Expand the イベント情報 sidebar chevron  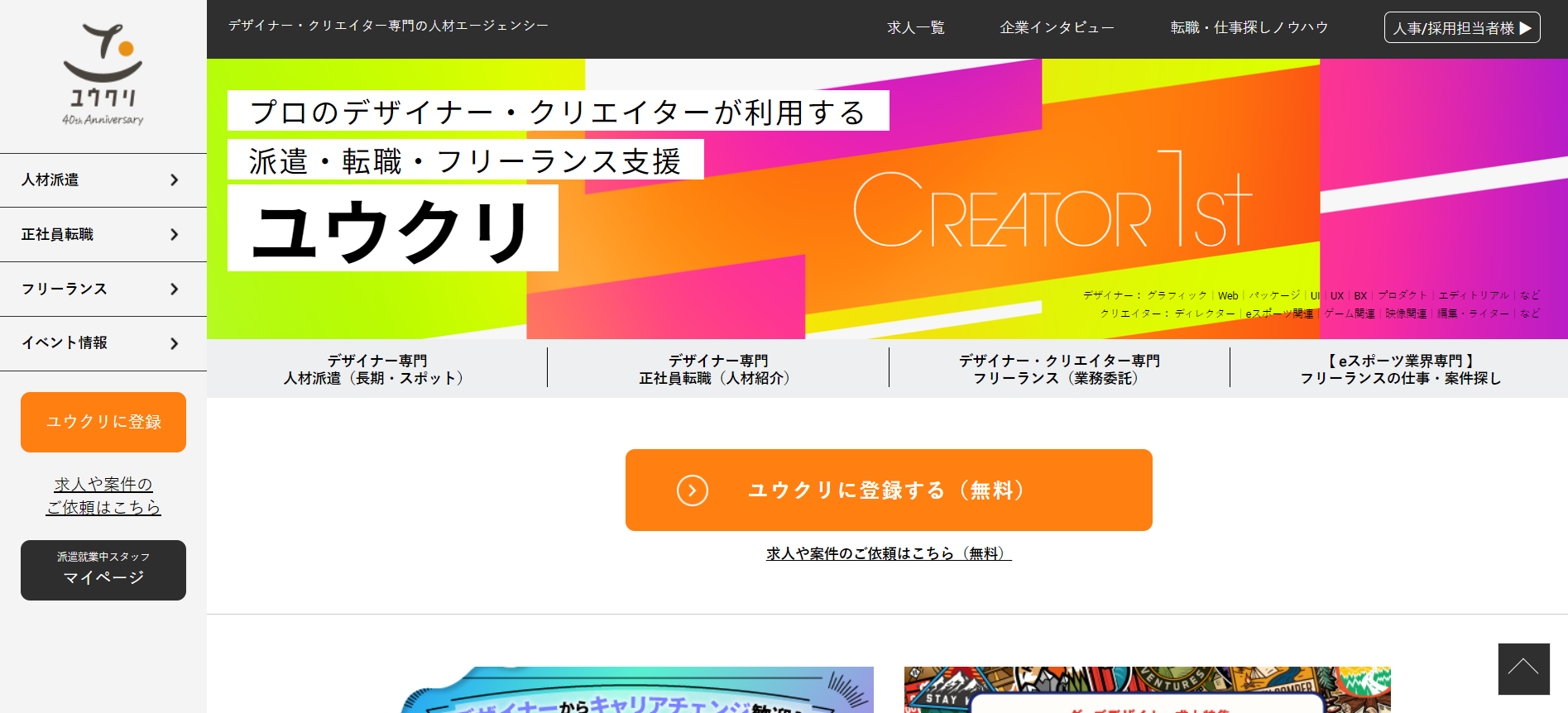[x=174, y=344]
